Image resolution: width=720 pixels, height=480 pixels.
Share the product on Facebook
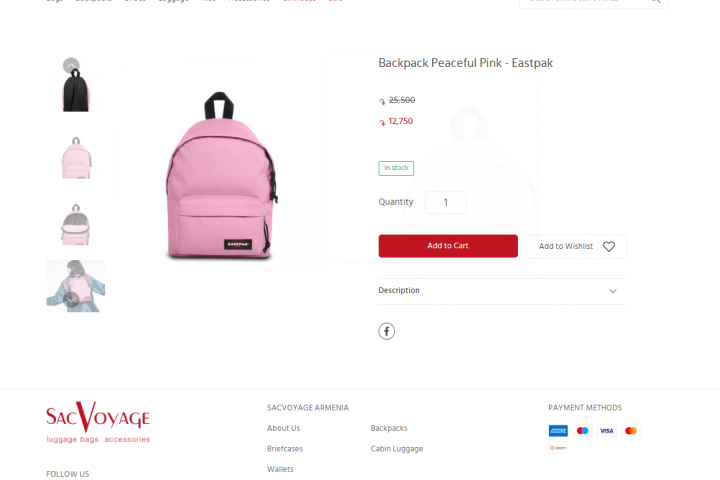(x=387, y=331)
